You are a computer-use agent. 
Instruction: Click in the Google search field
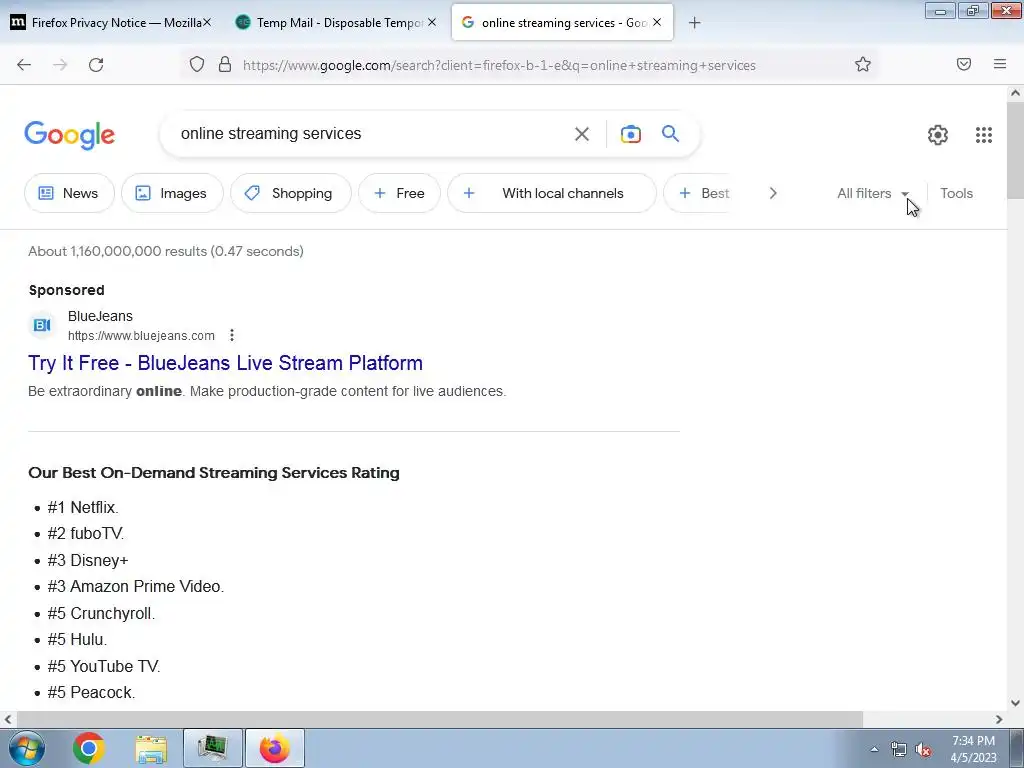(369, 134)
